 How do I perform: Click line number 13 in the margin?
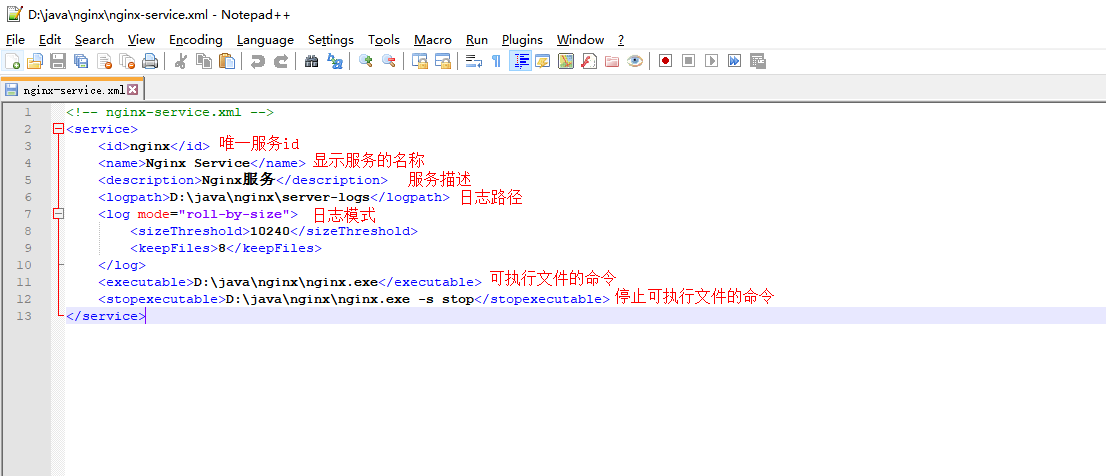[x=24, y=316]
